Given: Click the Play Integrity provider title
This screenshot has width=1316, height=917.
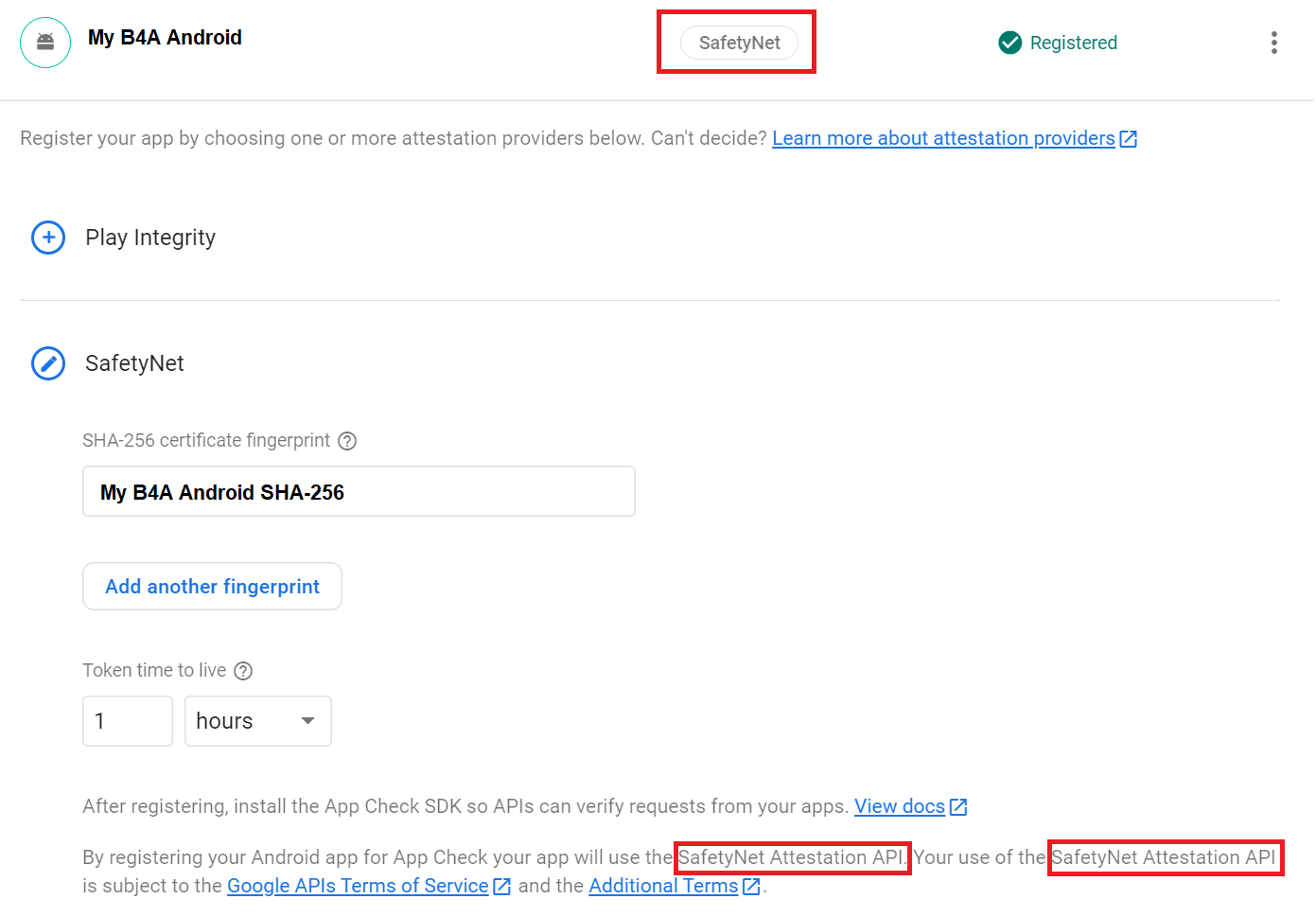Looking at the screenshot, I should click(x=150, y=238).
